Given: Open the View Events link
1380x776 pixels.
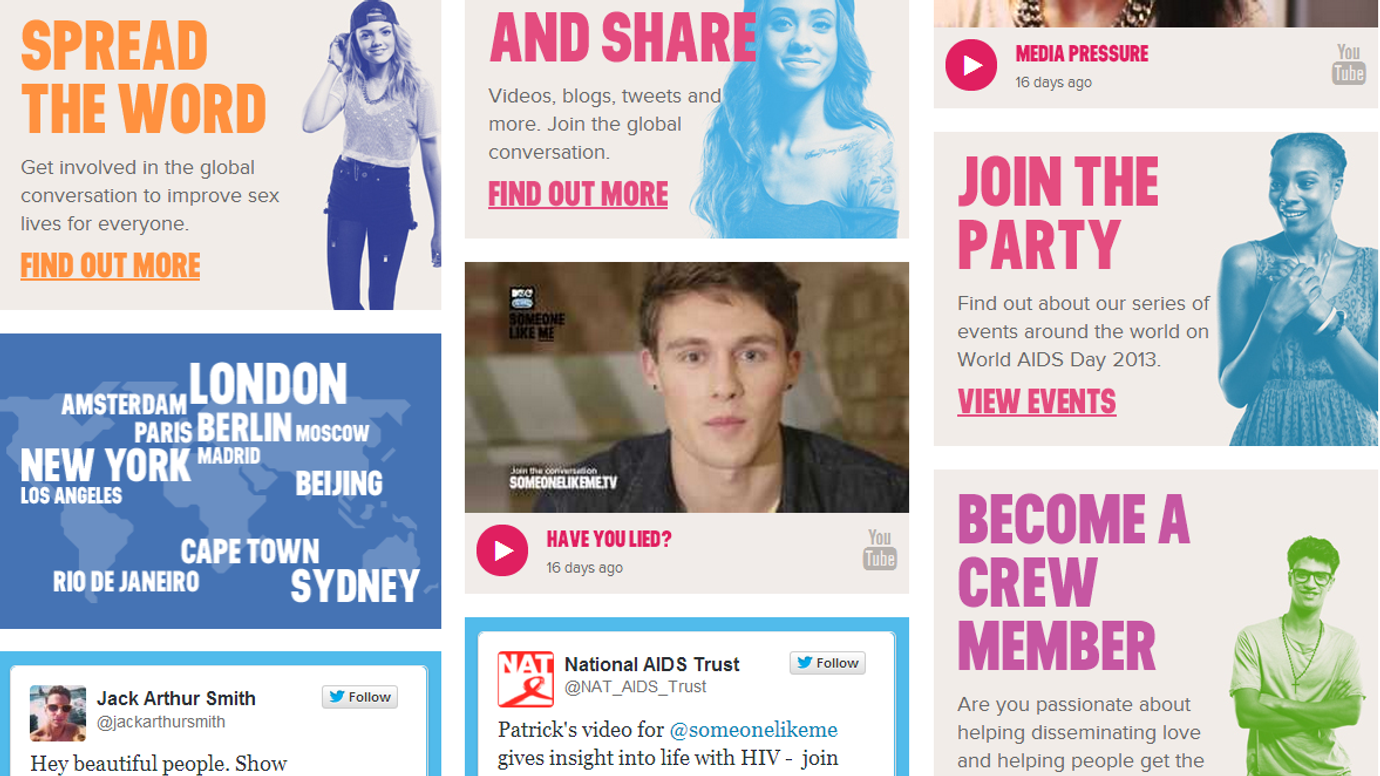Looking at the screenshot, I should coord(1037,402).
